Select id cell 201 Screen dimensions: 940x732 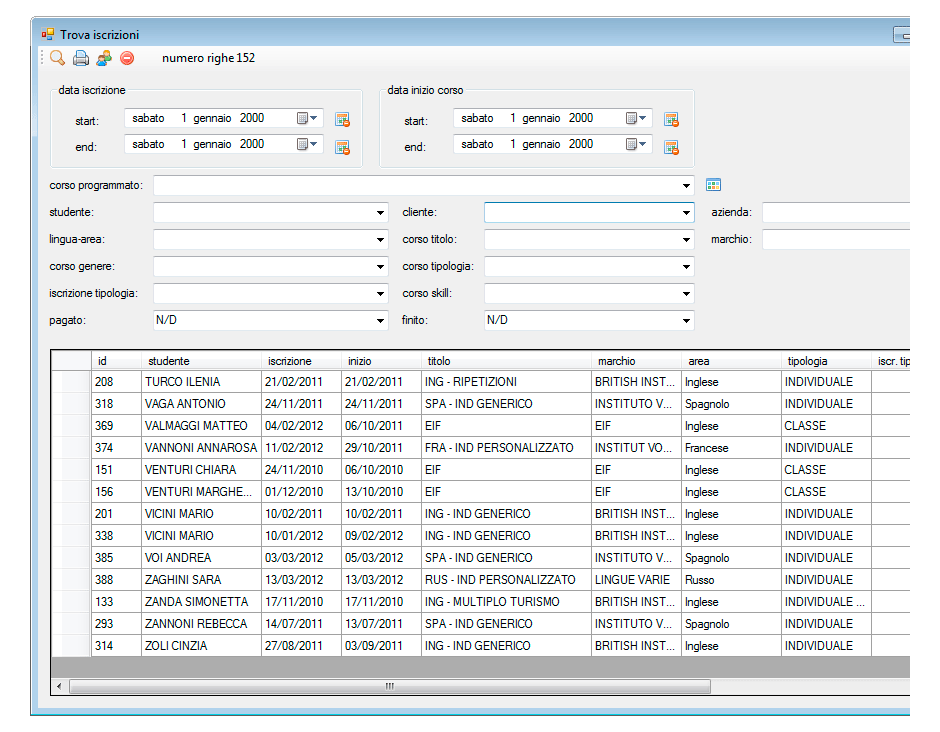[116, 514]
